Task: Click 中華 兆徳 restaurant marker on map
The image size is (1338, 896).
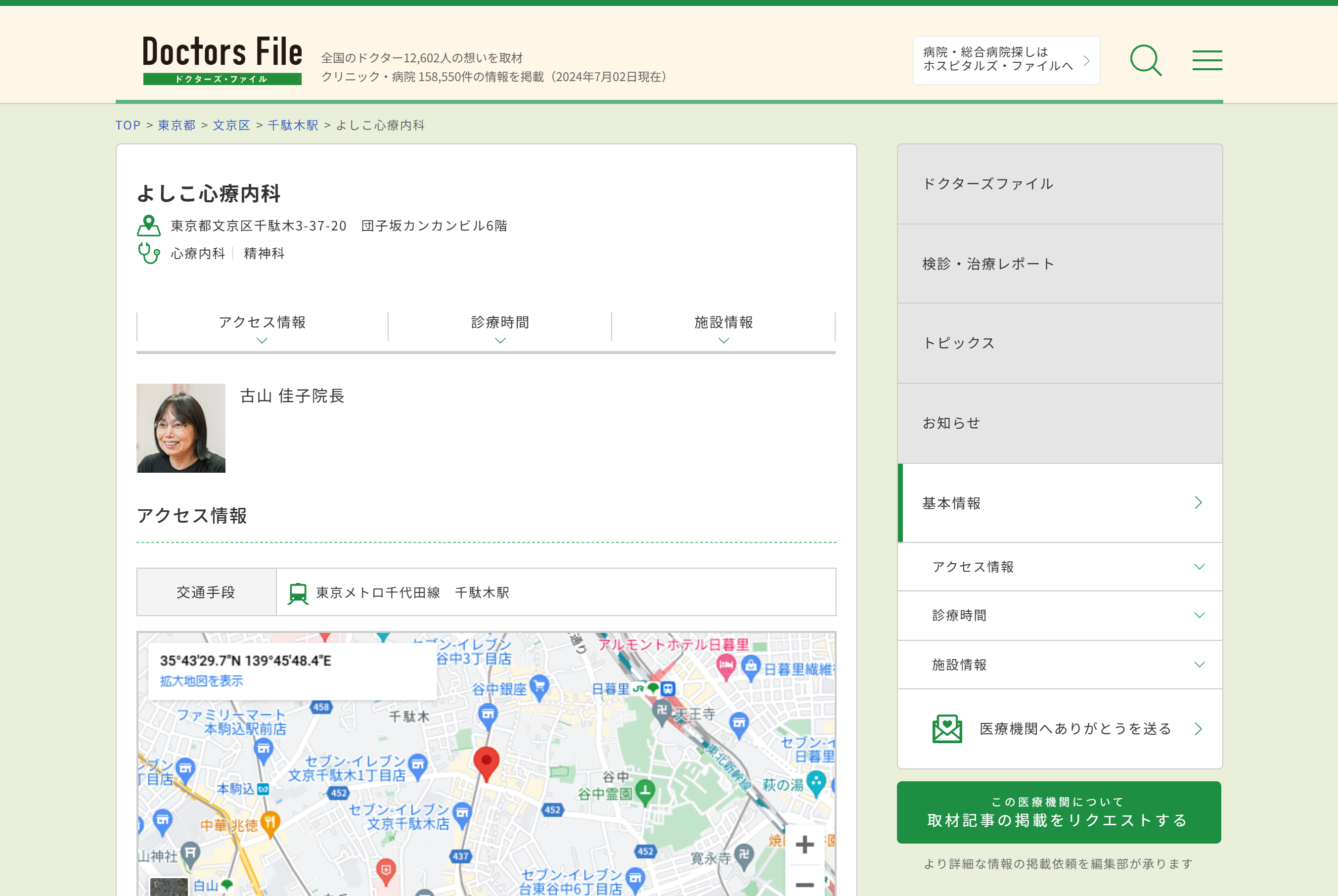Action: click(x=269, y=824)
